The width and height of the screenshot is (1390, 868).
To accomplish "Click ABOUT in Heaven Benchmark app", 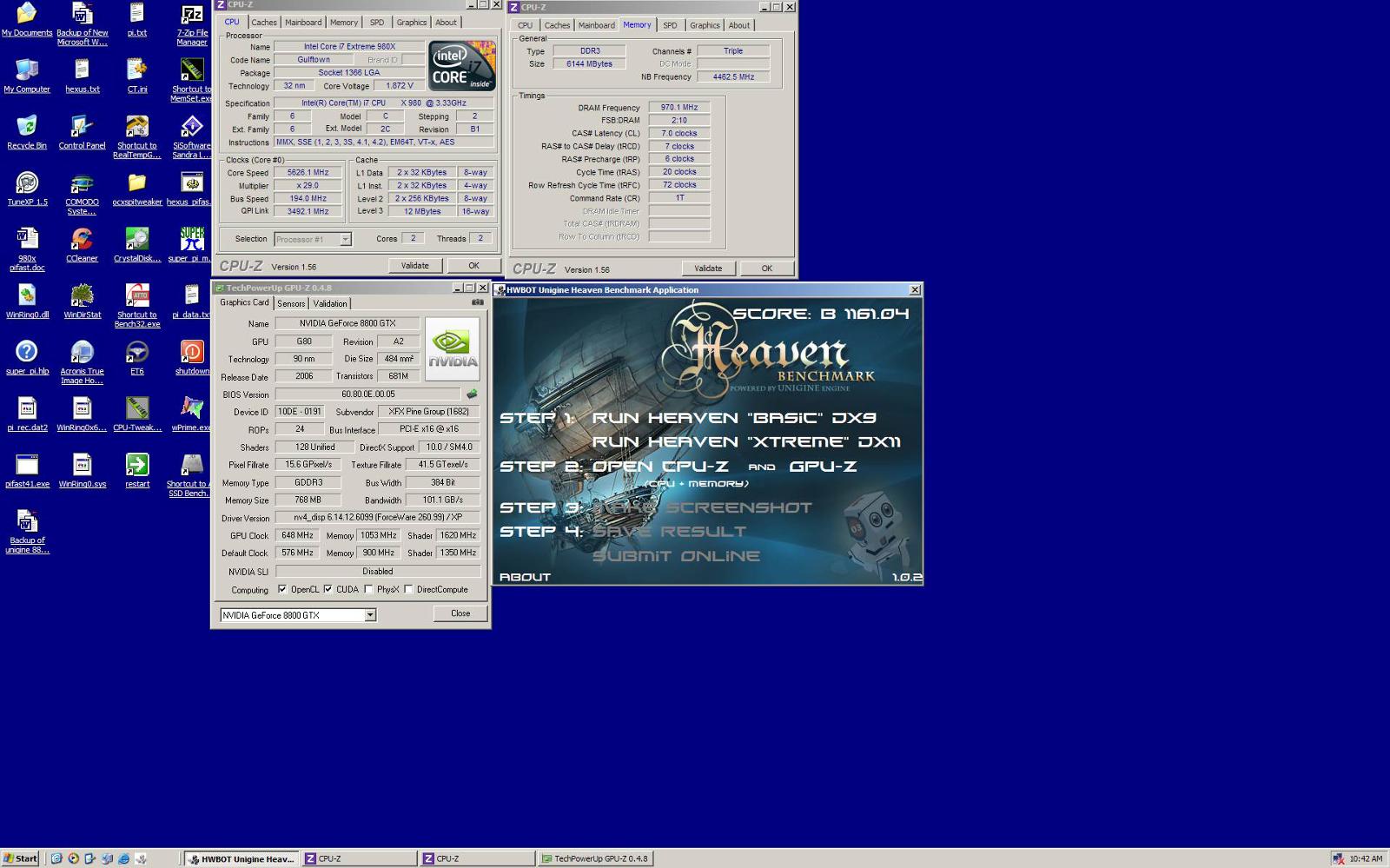I will click(x=525, y=577).
